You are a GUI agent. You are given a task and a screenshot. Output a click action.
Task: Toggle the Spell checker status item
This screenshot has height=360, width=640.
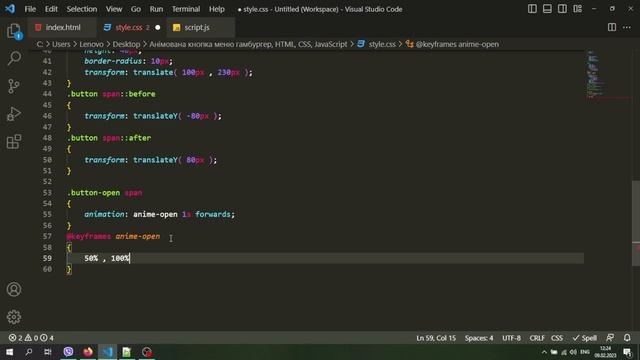584,338
